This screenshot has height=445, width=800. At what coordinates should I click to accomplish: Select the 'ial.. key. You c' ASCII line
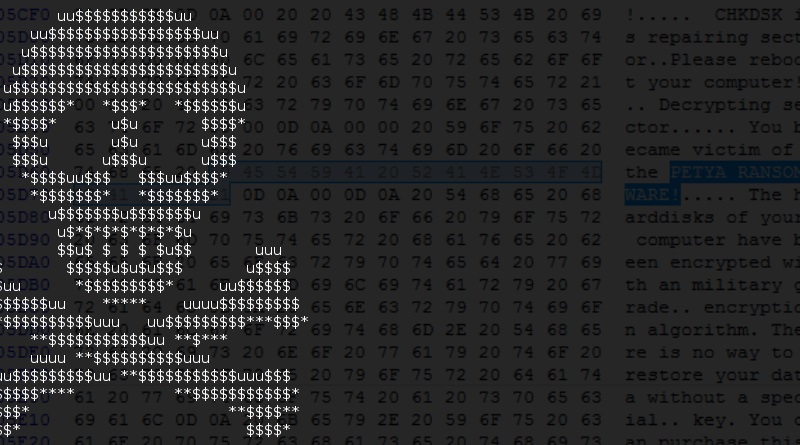pos(712,419)
